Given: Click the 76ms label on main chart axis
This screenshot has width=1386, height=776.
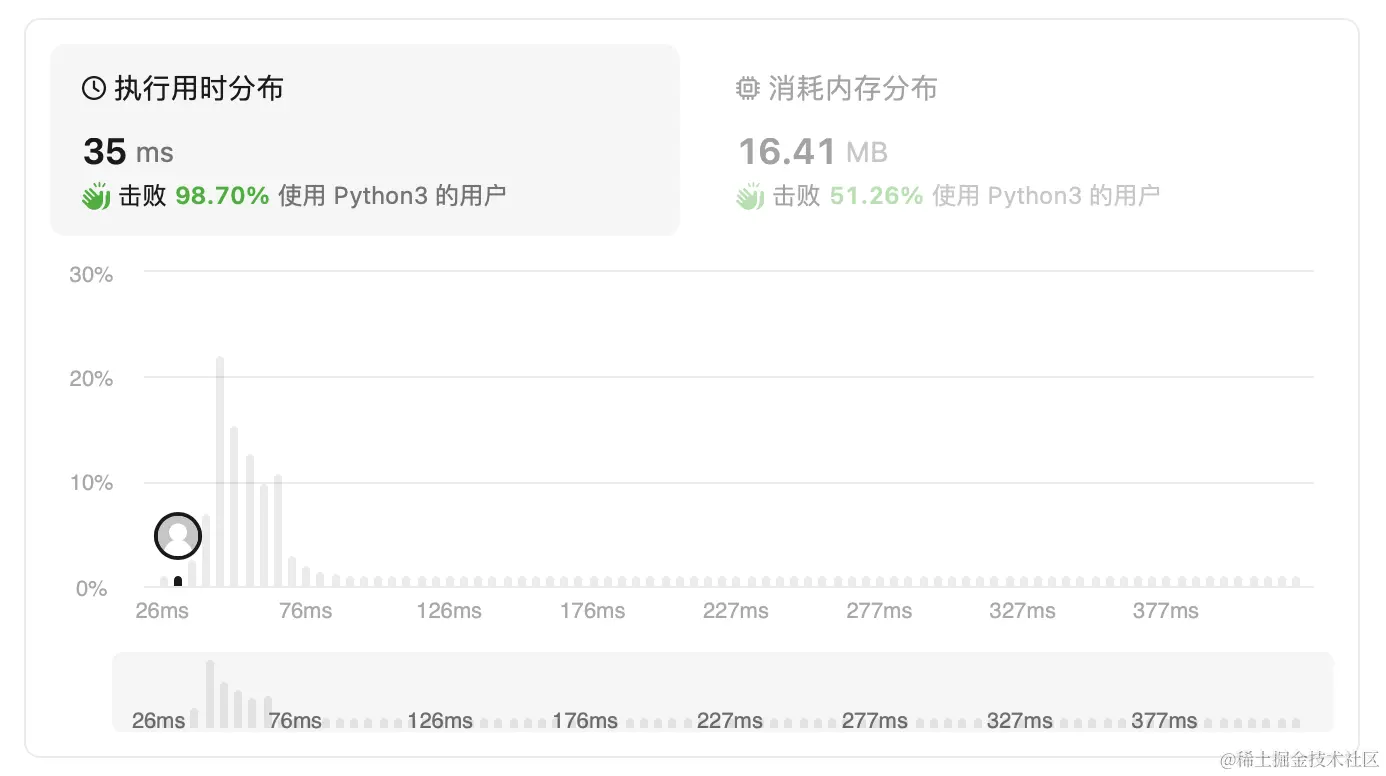Looking at the screenshot, I should (x=305, y=611).
